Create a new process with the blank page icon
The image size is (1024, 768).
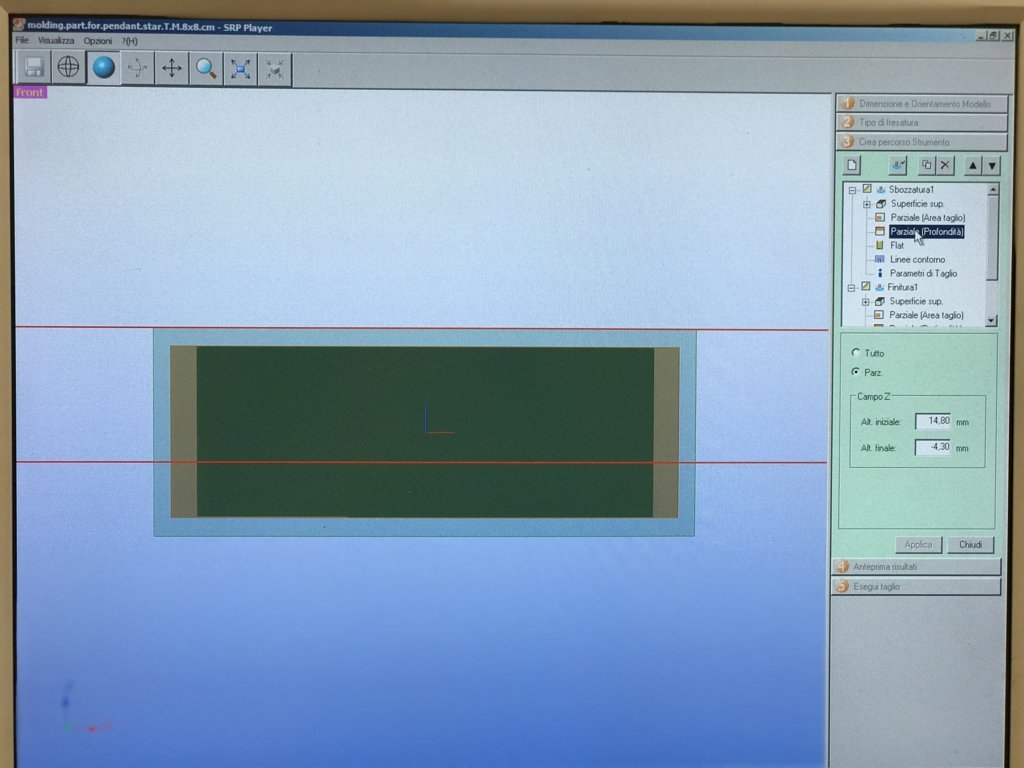coord(852,165)
